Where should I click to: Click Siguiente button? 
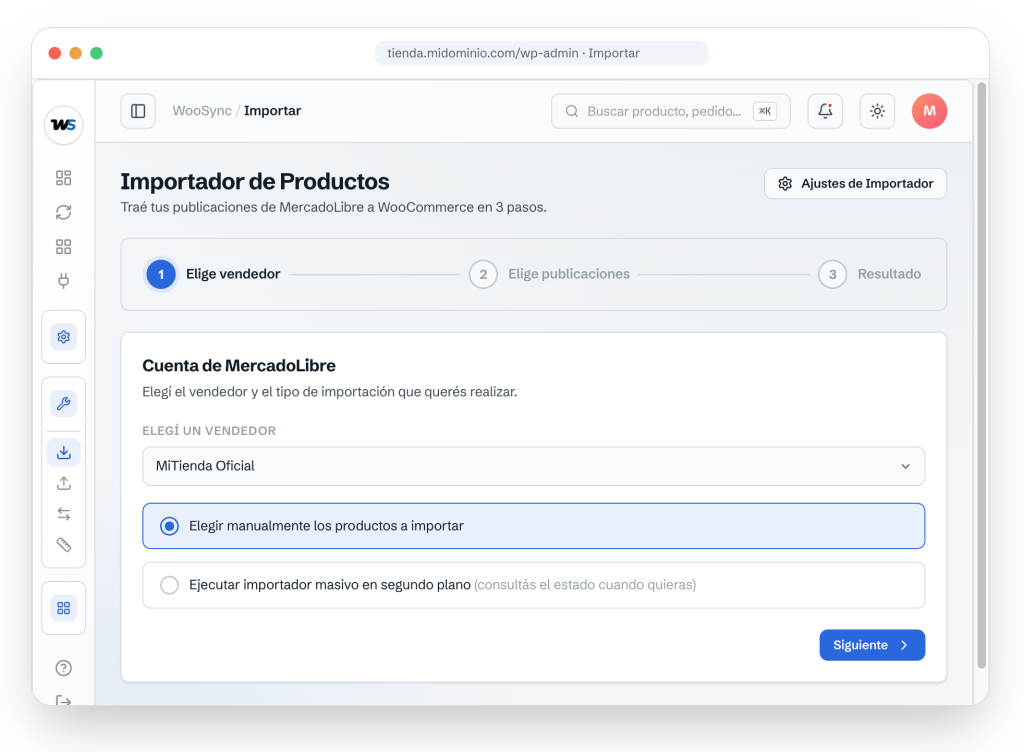click(872, 645)
